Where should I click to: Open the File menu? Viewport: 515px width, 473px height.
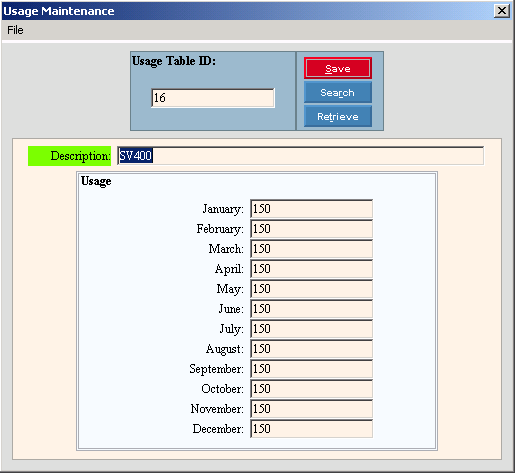click(x=15, y=30)
